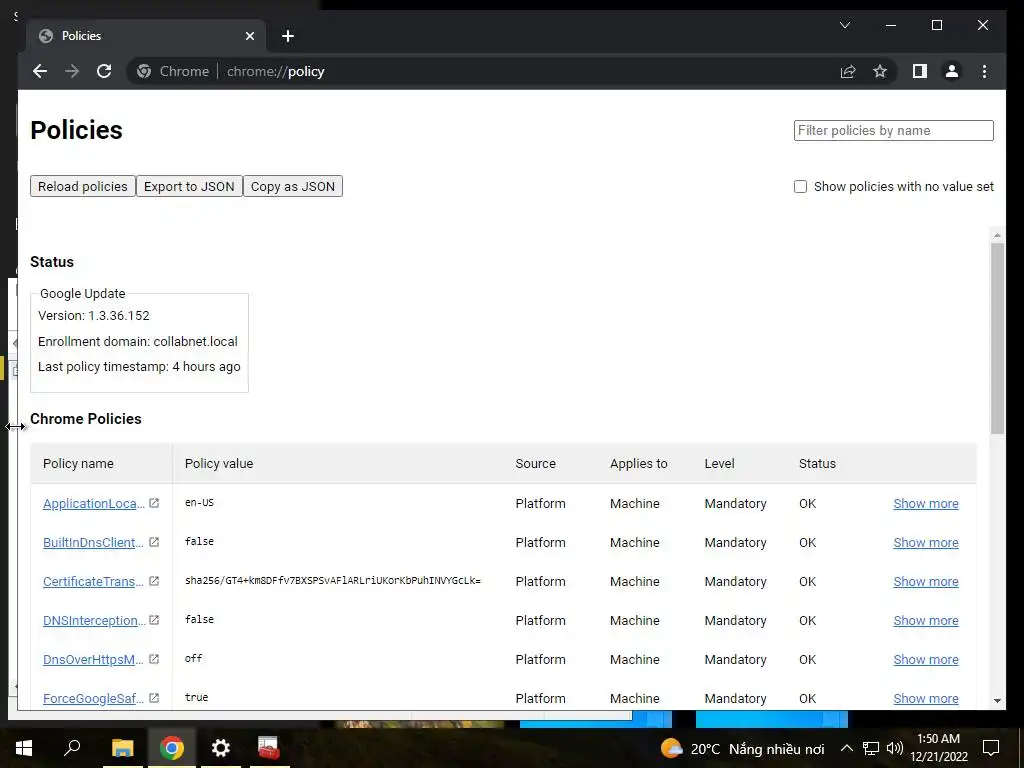Click the Level column header

(x=719, y=464)
